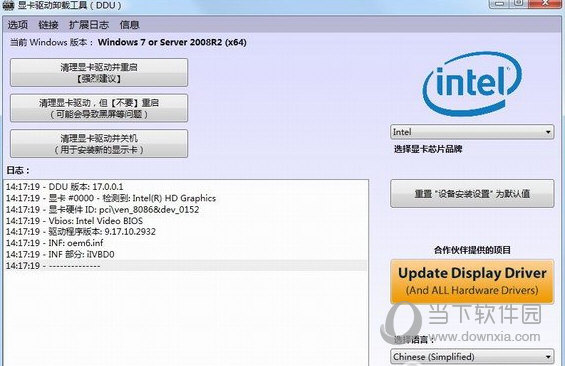Click 清理显卡驱动并关机 button
This screenshot has width=565, height=366.
click(x=99, y=144)
